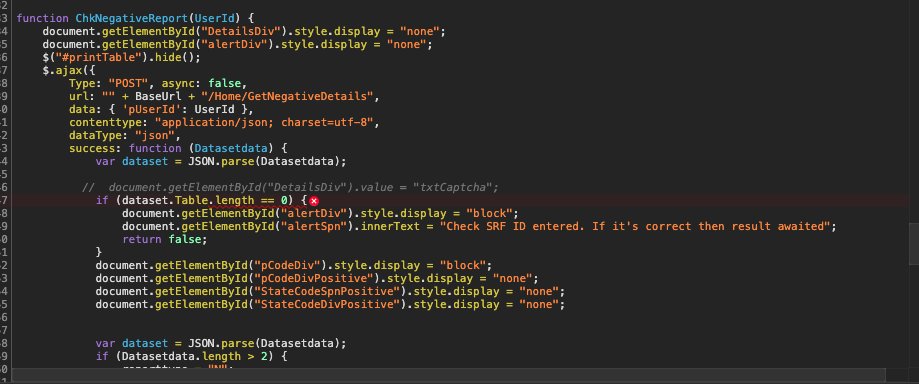Click the async property name
The width and height of the screenshot is (919, 384).
click(178, 83)
